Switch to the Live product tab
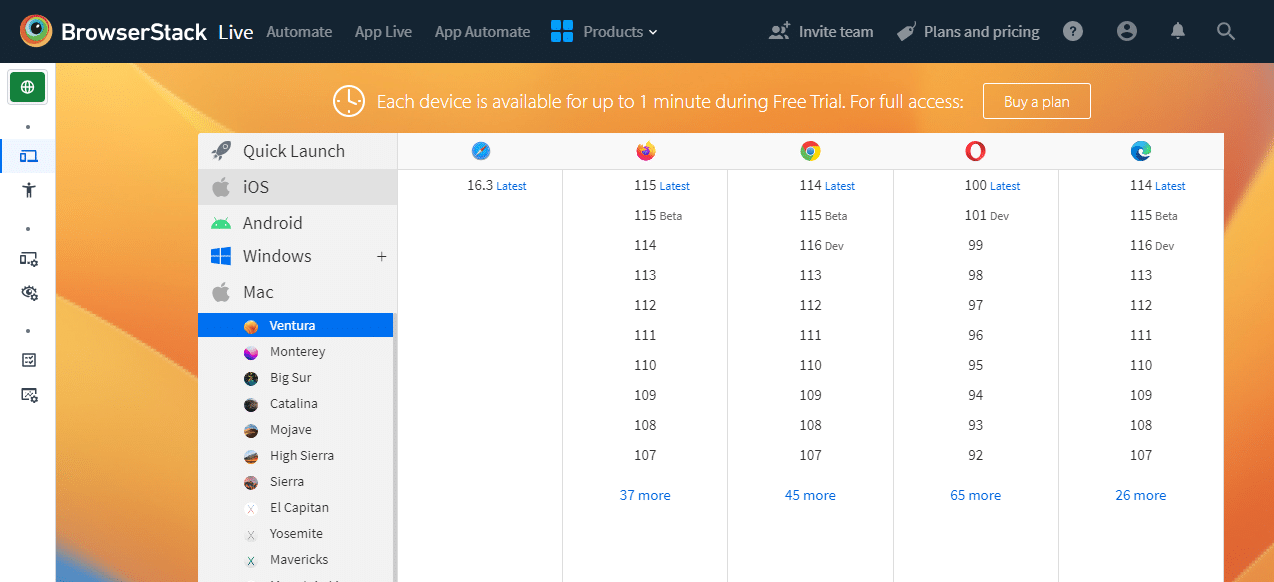 click(x=236, y=31)
